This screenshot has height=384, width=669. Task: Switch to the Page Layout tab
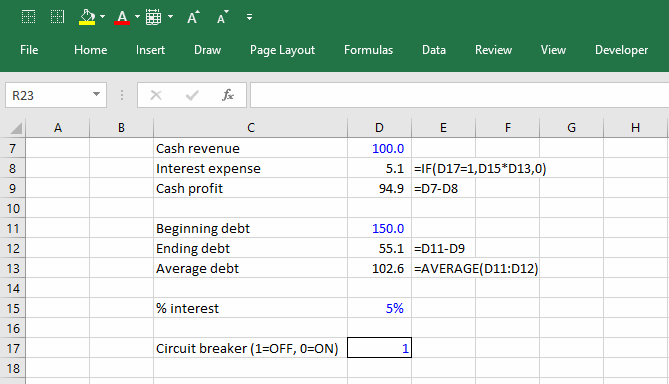[282, 50]
